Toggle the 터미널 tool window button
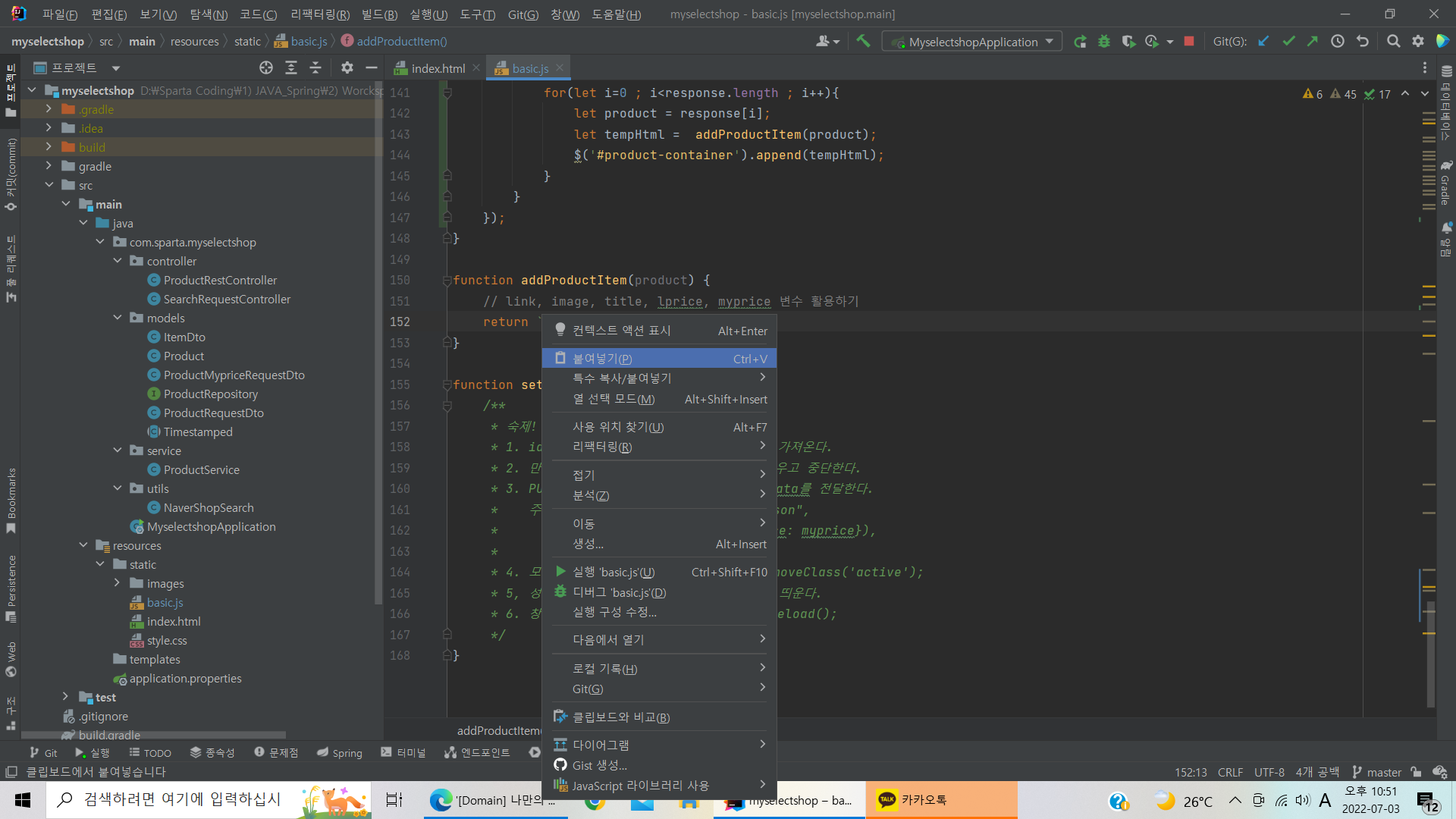Screen dimensions: 1456x819 click(x=403, y=753)
